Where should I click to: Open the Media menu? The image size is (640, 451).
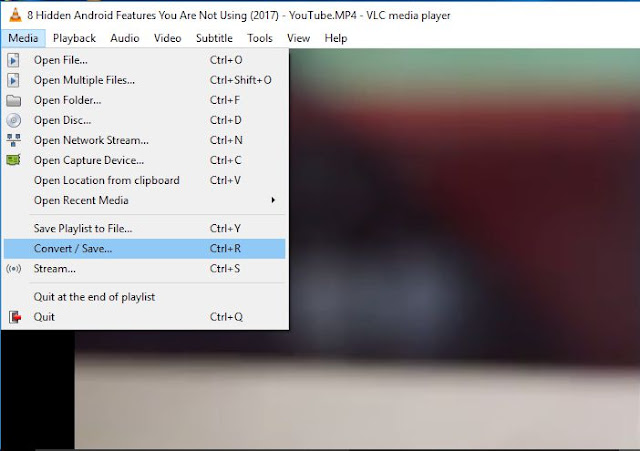coord(23,38)
